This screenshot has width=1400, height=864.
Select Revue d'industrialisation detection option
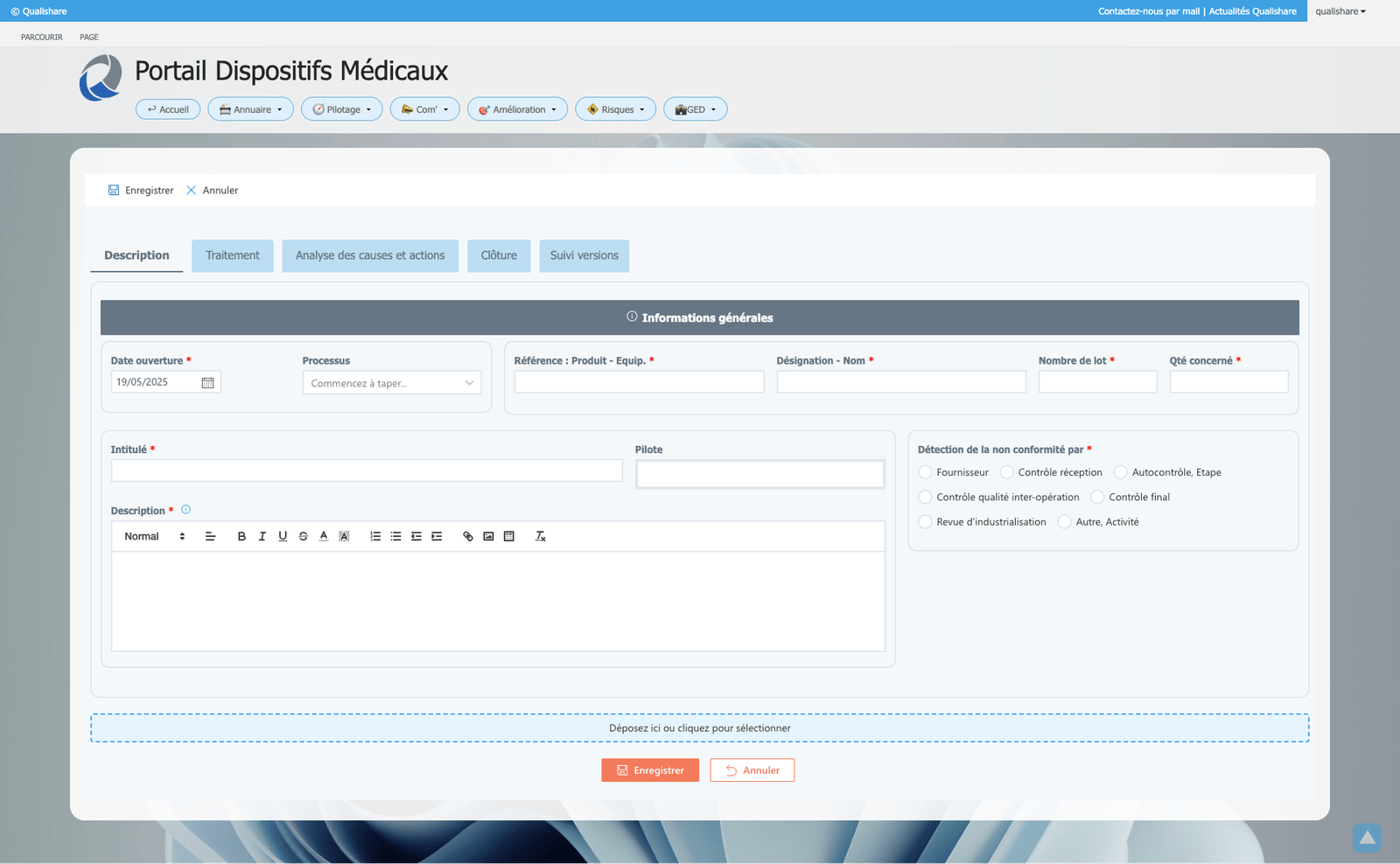click(925, 521)
